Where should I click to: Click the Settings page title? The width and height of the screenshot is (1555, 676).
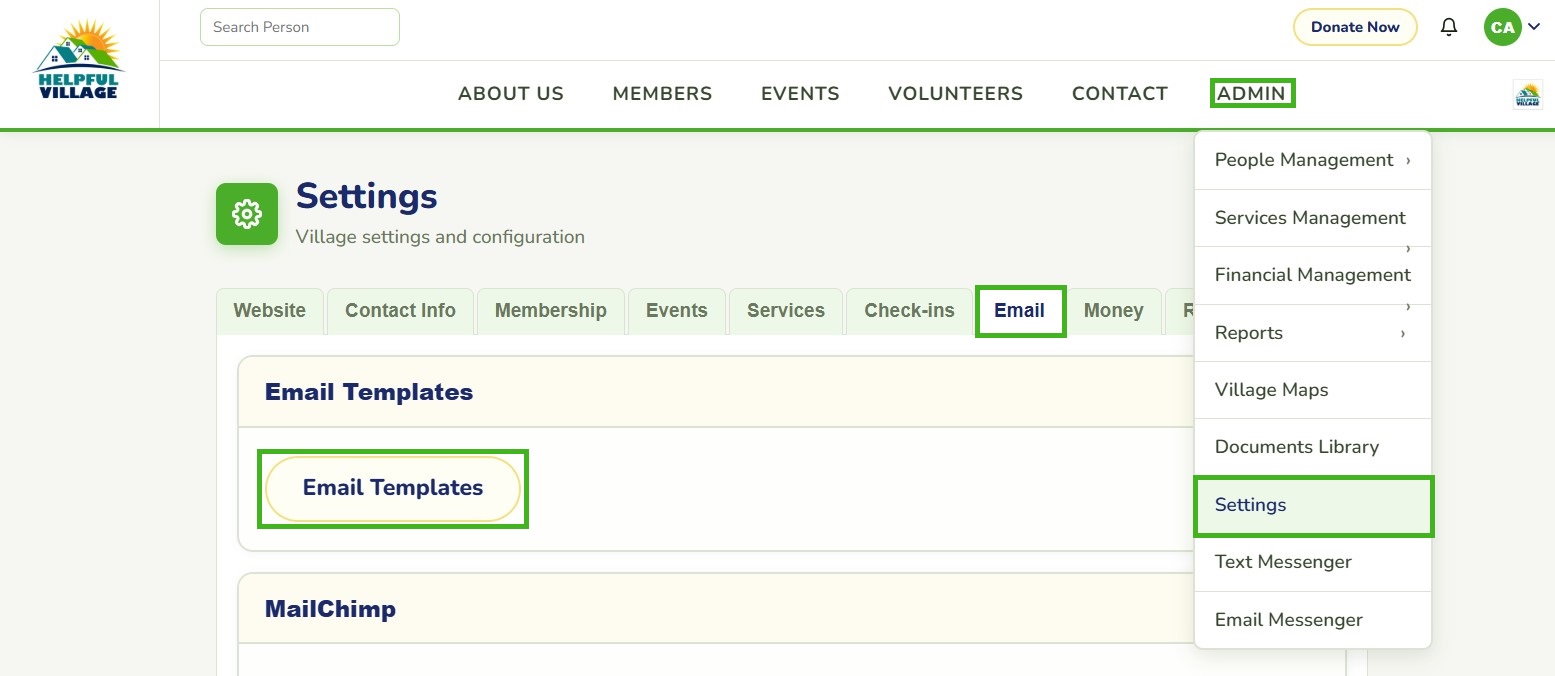click(367, 196)
